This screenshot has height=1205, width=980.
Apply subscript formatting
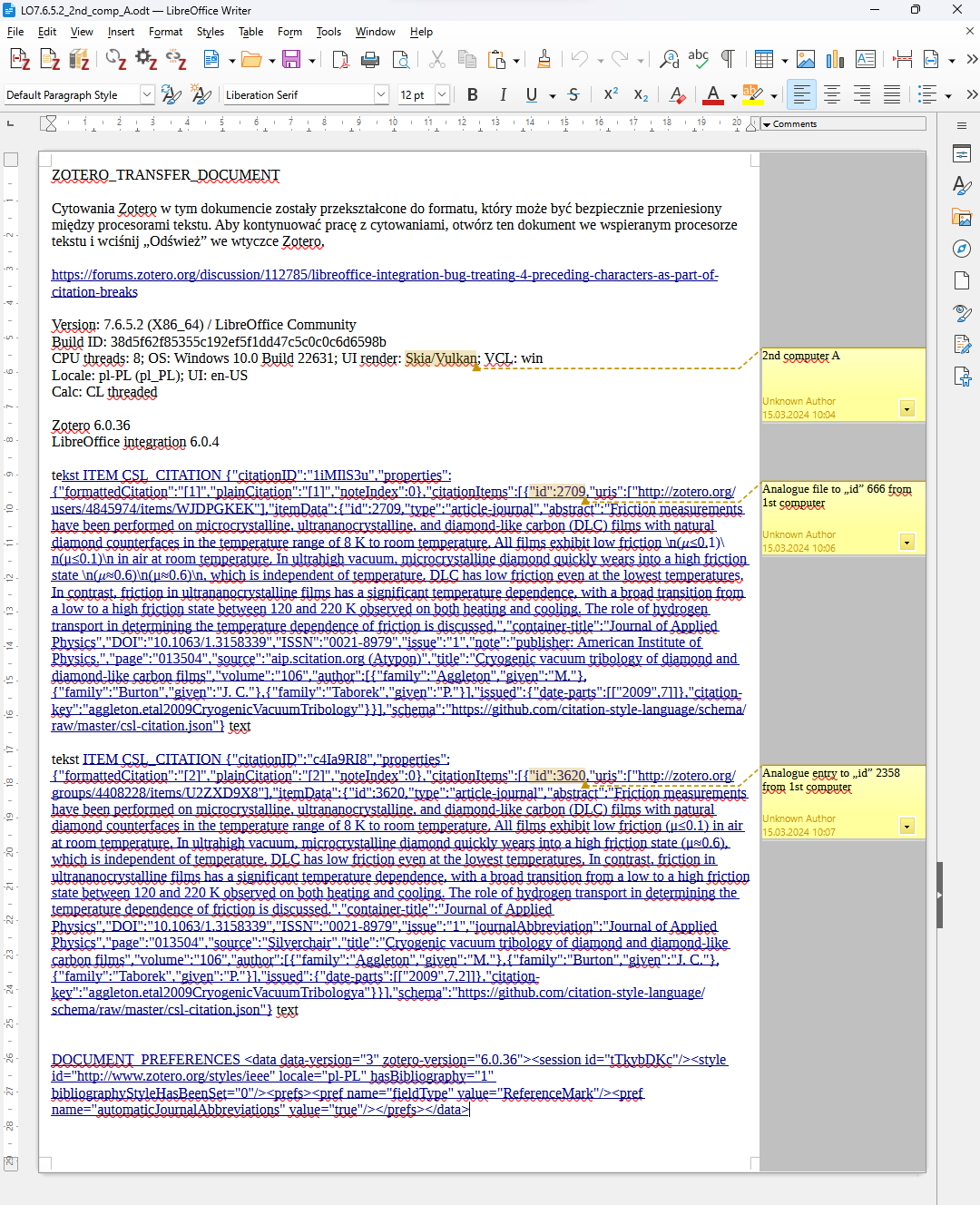(641, 94)
